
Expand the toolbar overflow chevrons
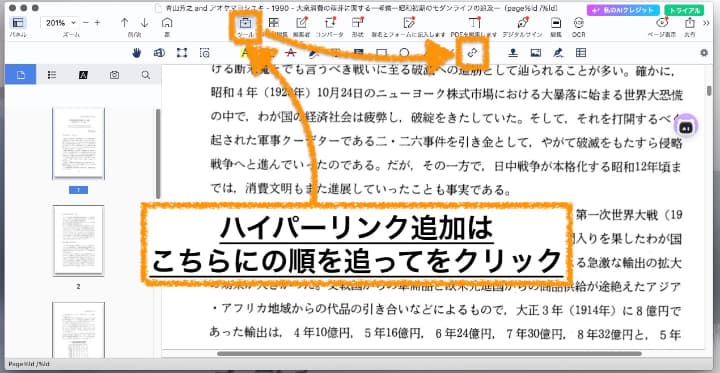(x=706, y=23)
